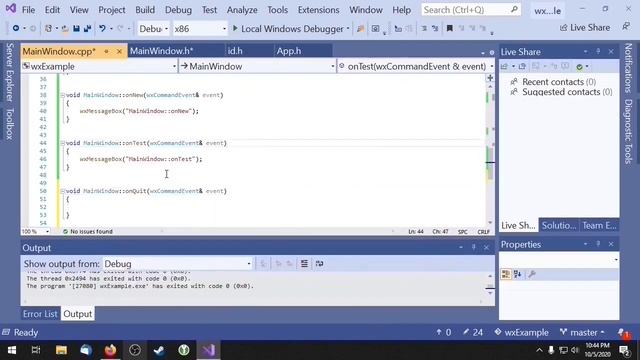
Task: Open the x86 platform dropdown
Action: coord(200,29)
